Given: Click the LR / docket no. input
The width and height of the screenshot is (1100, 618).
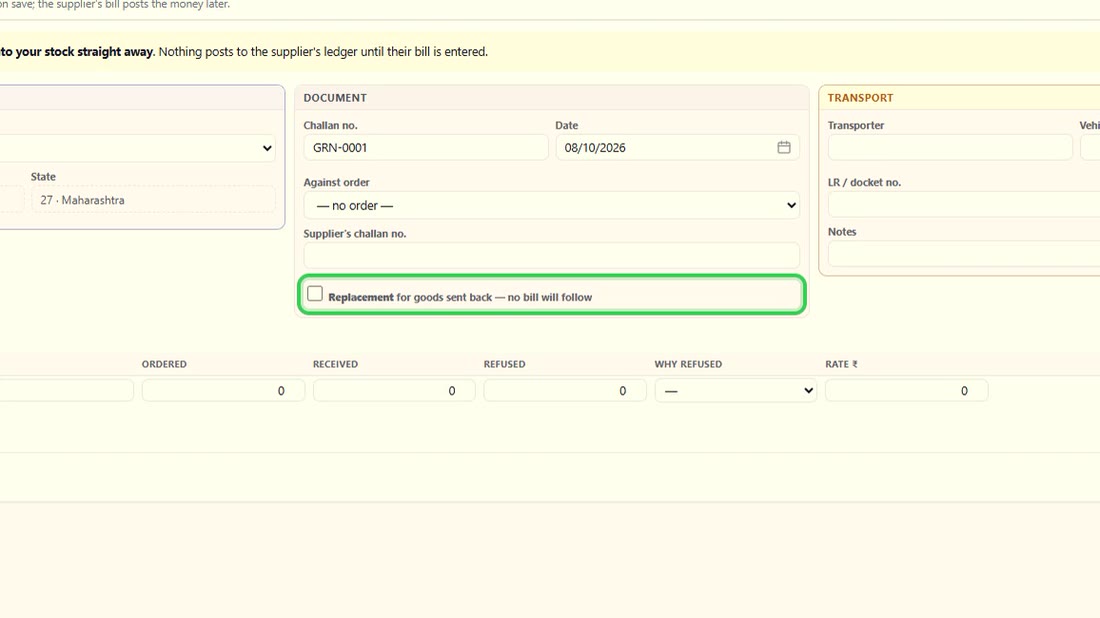Looking at the screenshot, I should pos(964,205).
